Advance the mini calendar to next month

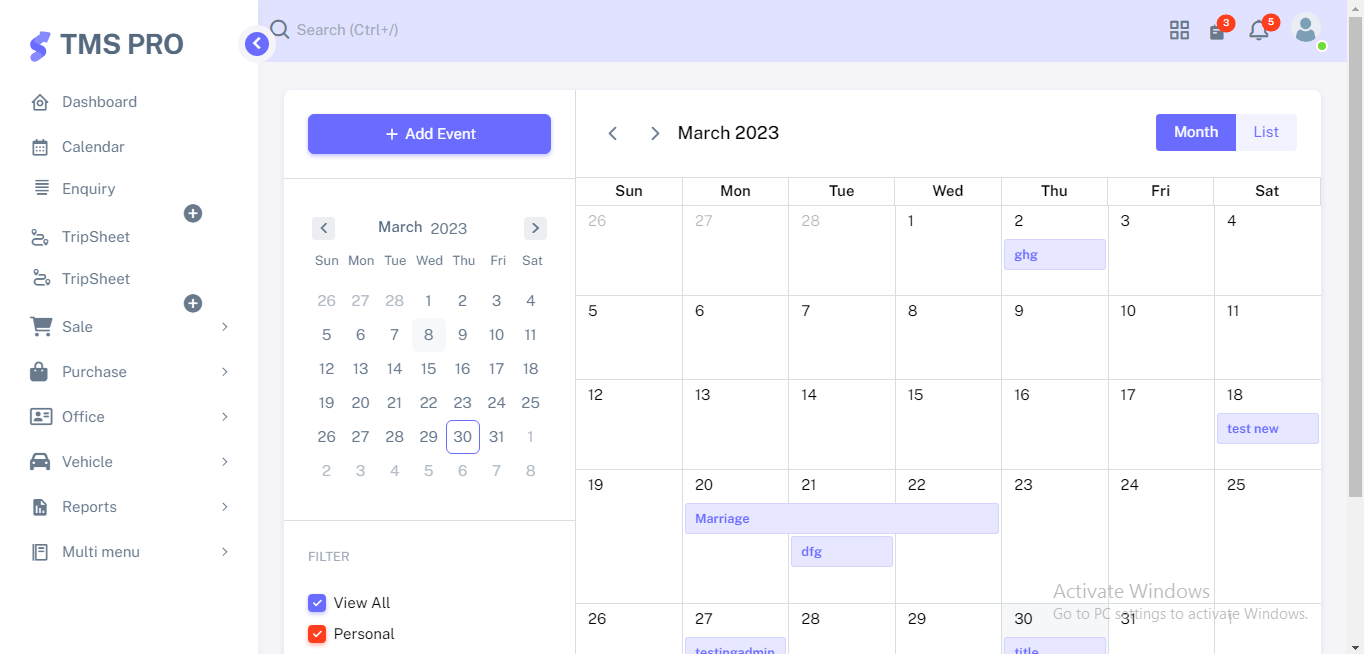point(535,228)
